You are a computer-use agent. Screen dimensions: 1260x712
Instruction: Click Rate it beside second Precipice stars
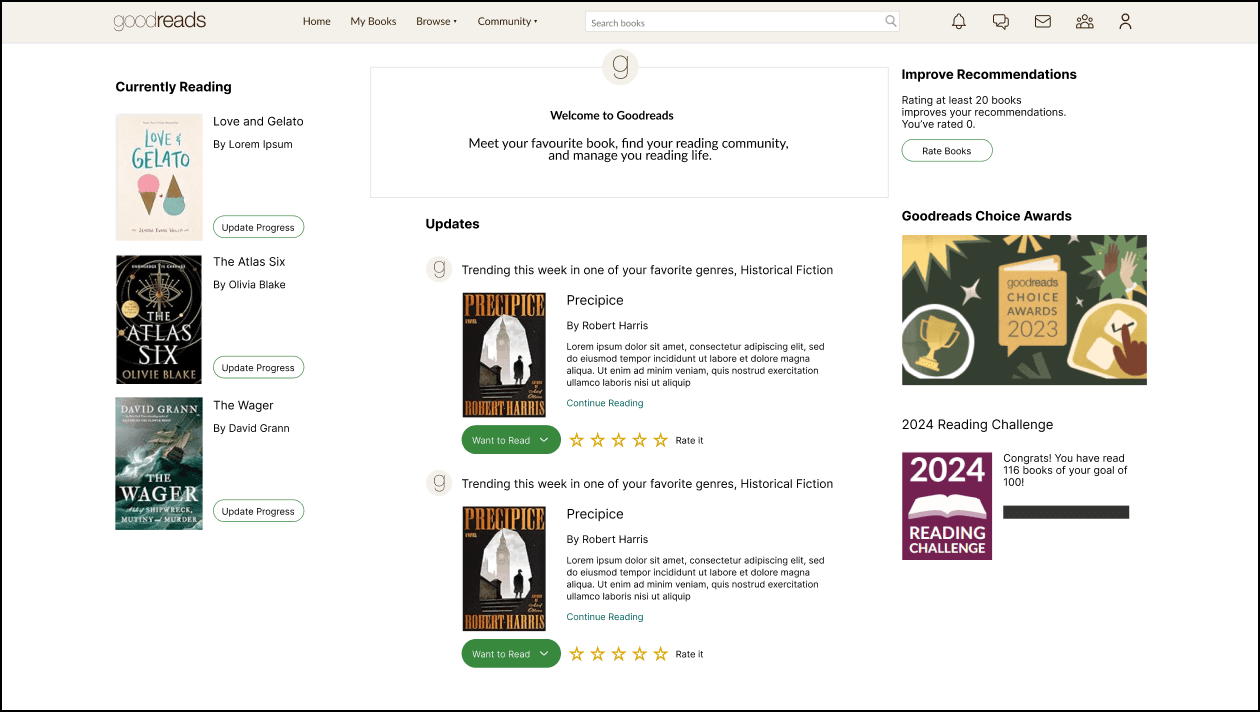point(689,654)
